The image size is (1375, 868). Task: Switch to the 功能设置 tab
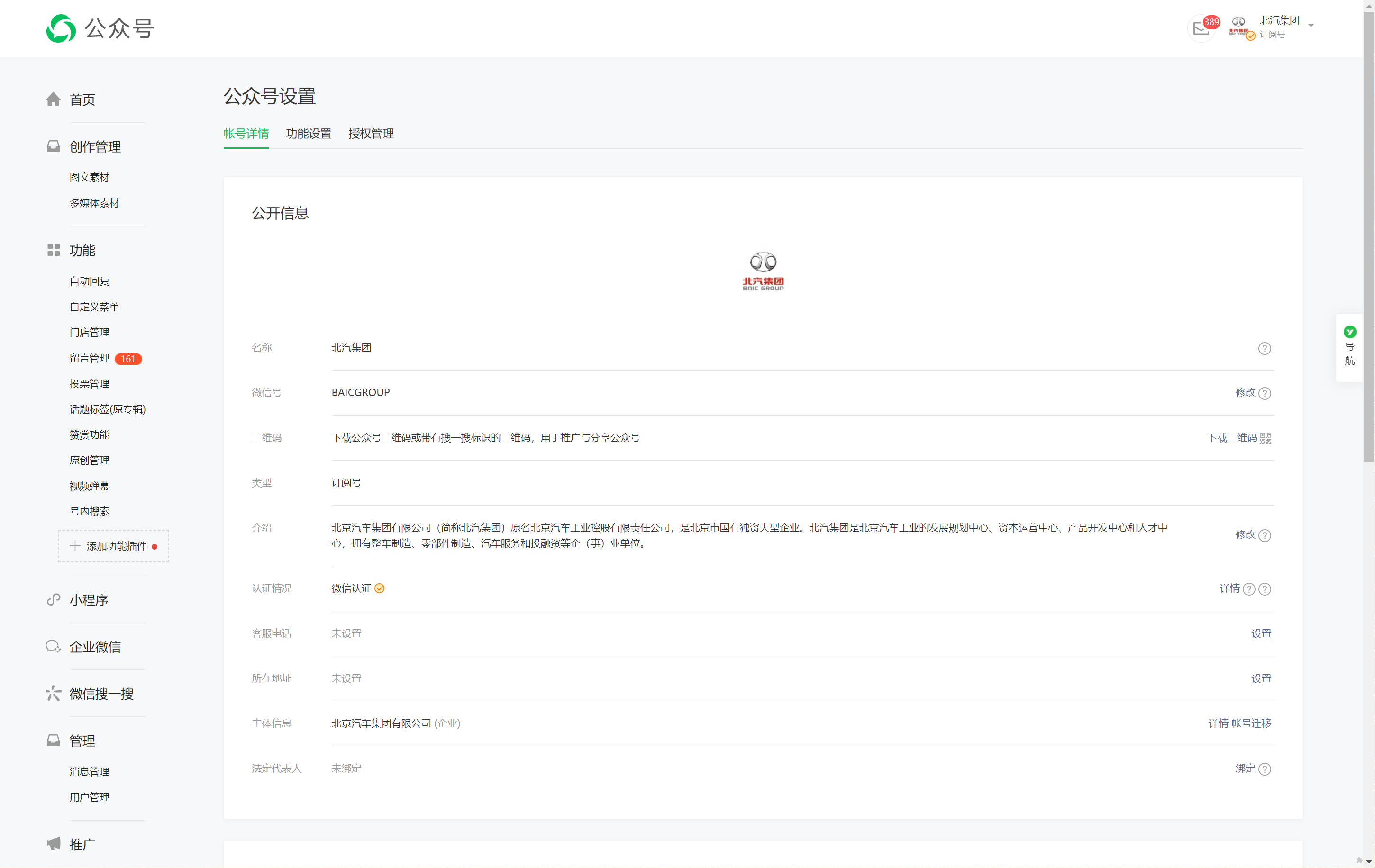(x=309, y=134)
